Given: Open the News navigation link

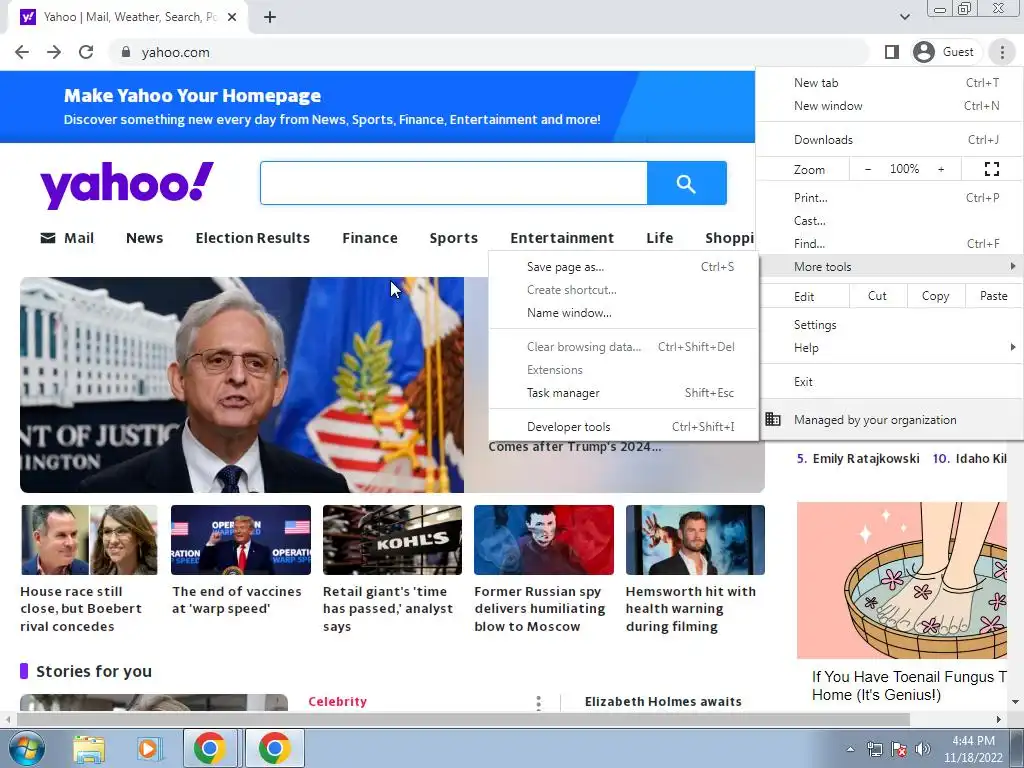Looking at the screenshot, I should [144, 238].
